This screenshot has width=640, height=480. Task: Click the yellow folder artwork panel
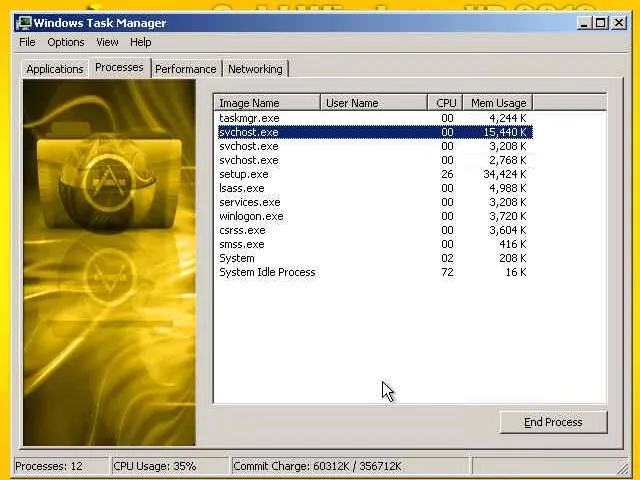click(x=109, y=262)
